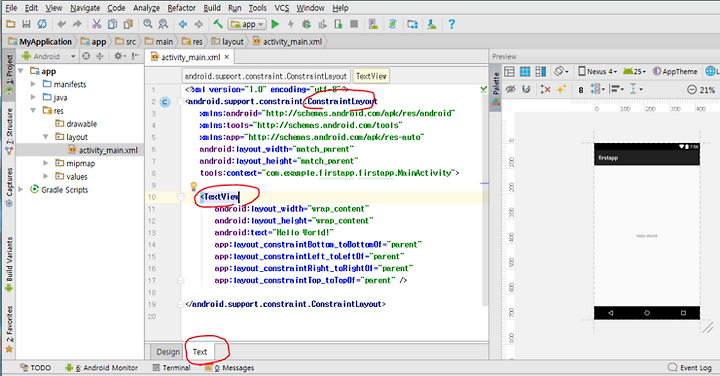Open the Android project view dropdown

[49, 56]
